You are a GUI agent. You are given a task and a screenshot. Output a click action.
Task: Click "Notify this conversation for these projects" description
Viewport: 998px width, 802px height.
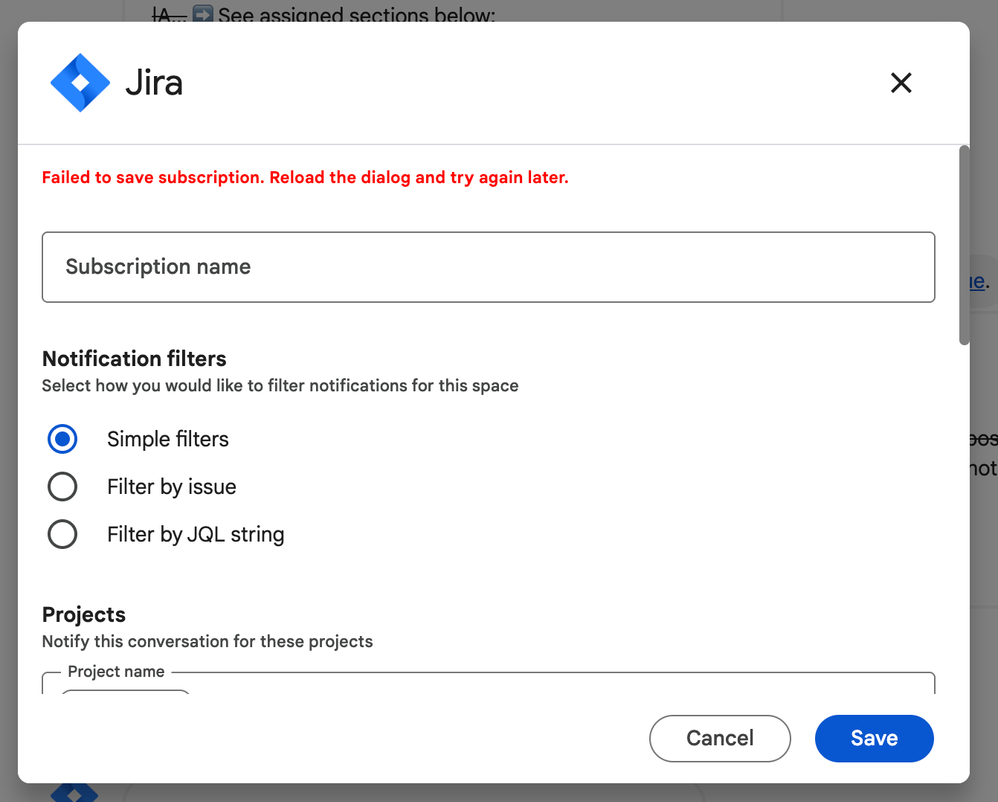(207, 642)
